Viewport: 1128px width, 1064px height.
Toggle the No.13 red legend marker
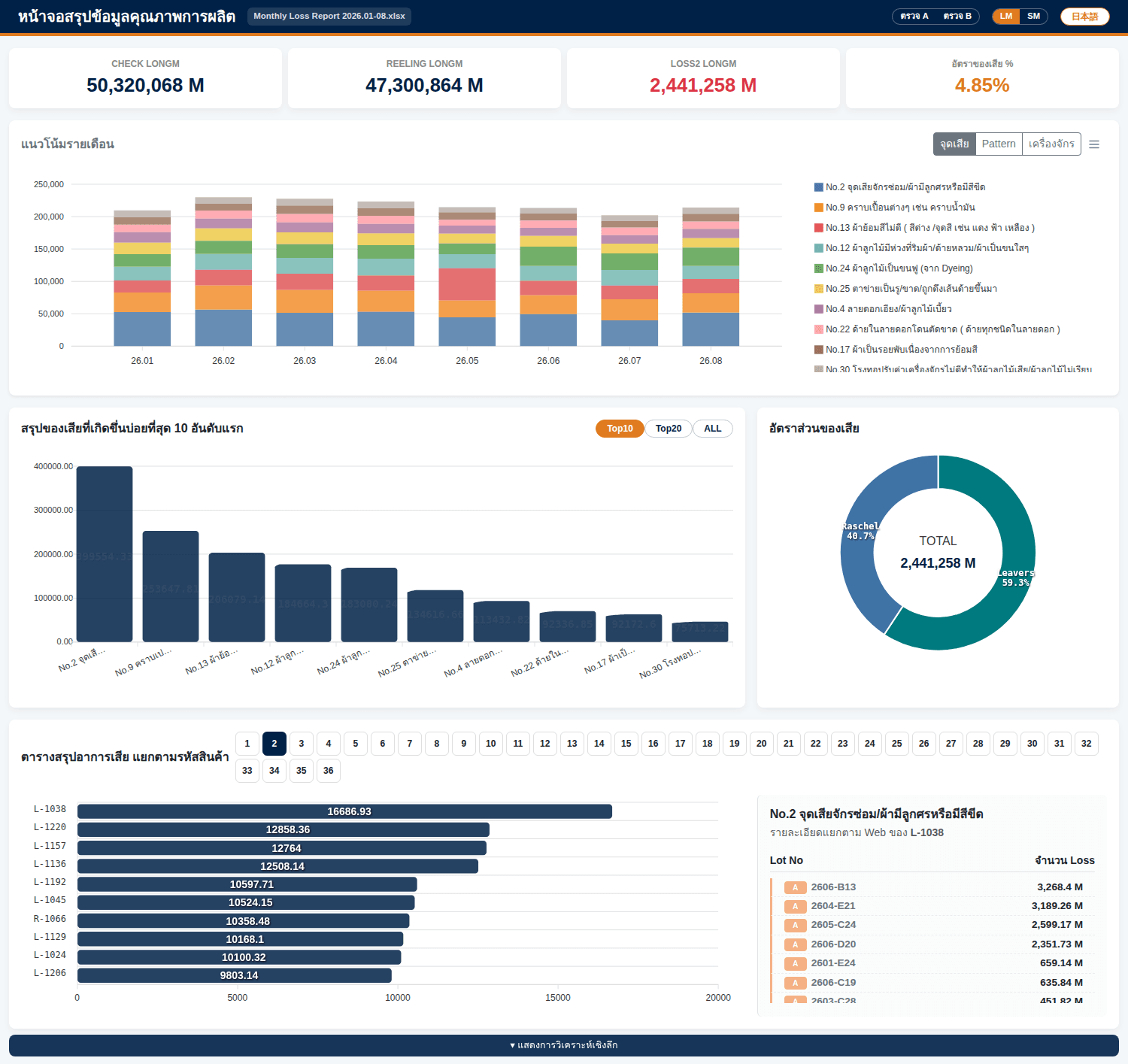point(819,228)
